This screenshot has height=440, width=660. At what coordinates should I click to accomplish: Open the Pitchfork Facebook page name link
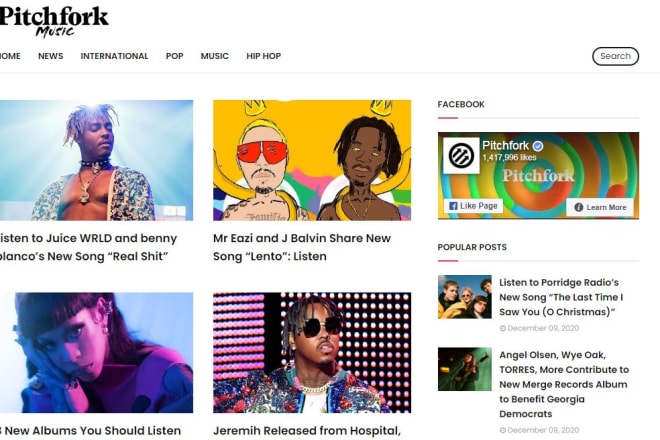click(505, 146)
